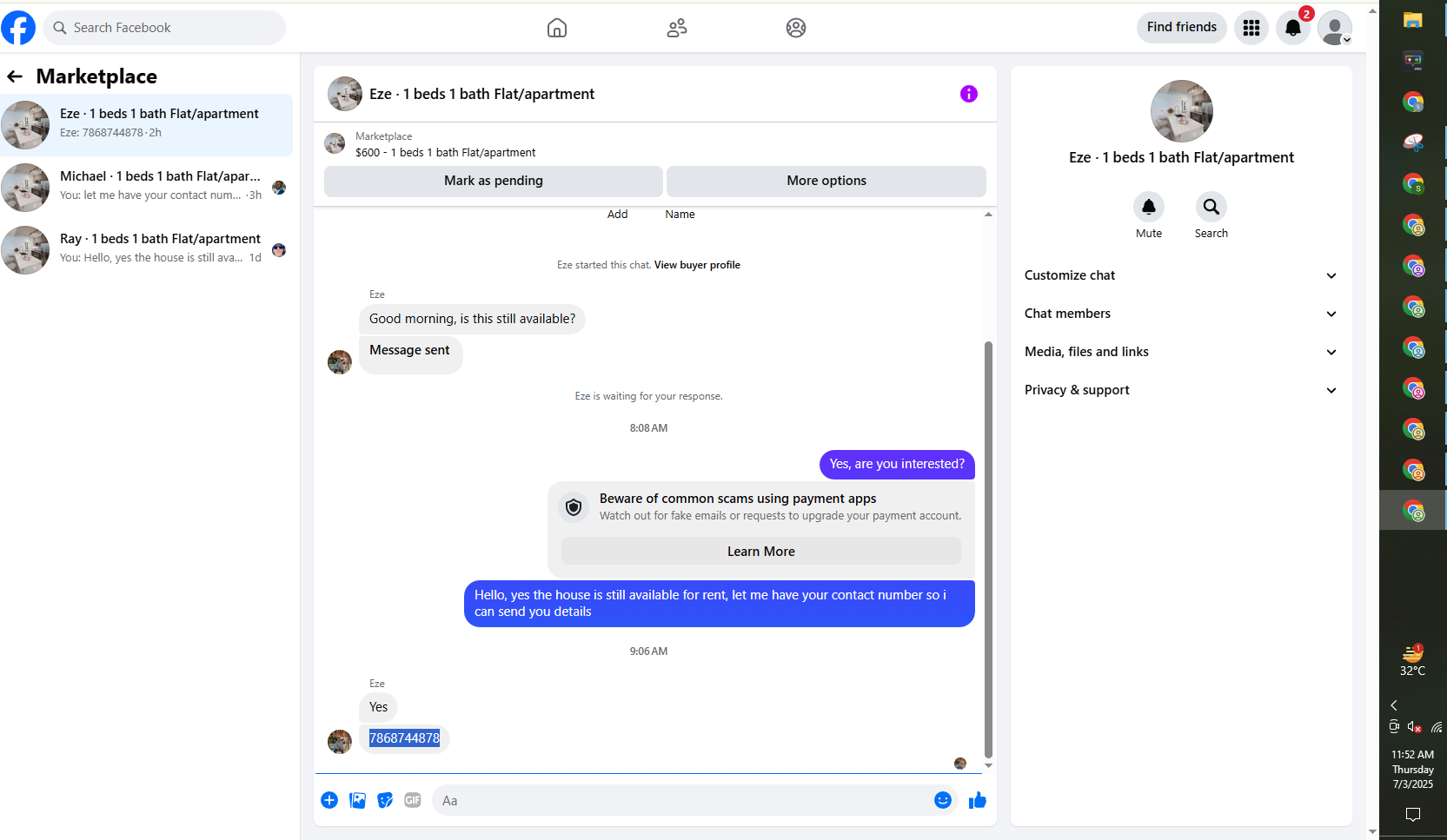Viewport: 1447px width, 840px height.
Task: Click 'Good morning, is this still available?' message
Action: coord(472,319)
